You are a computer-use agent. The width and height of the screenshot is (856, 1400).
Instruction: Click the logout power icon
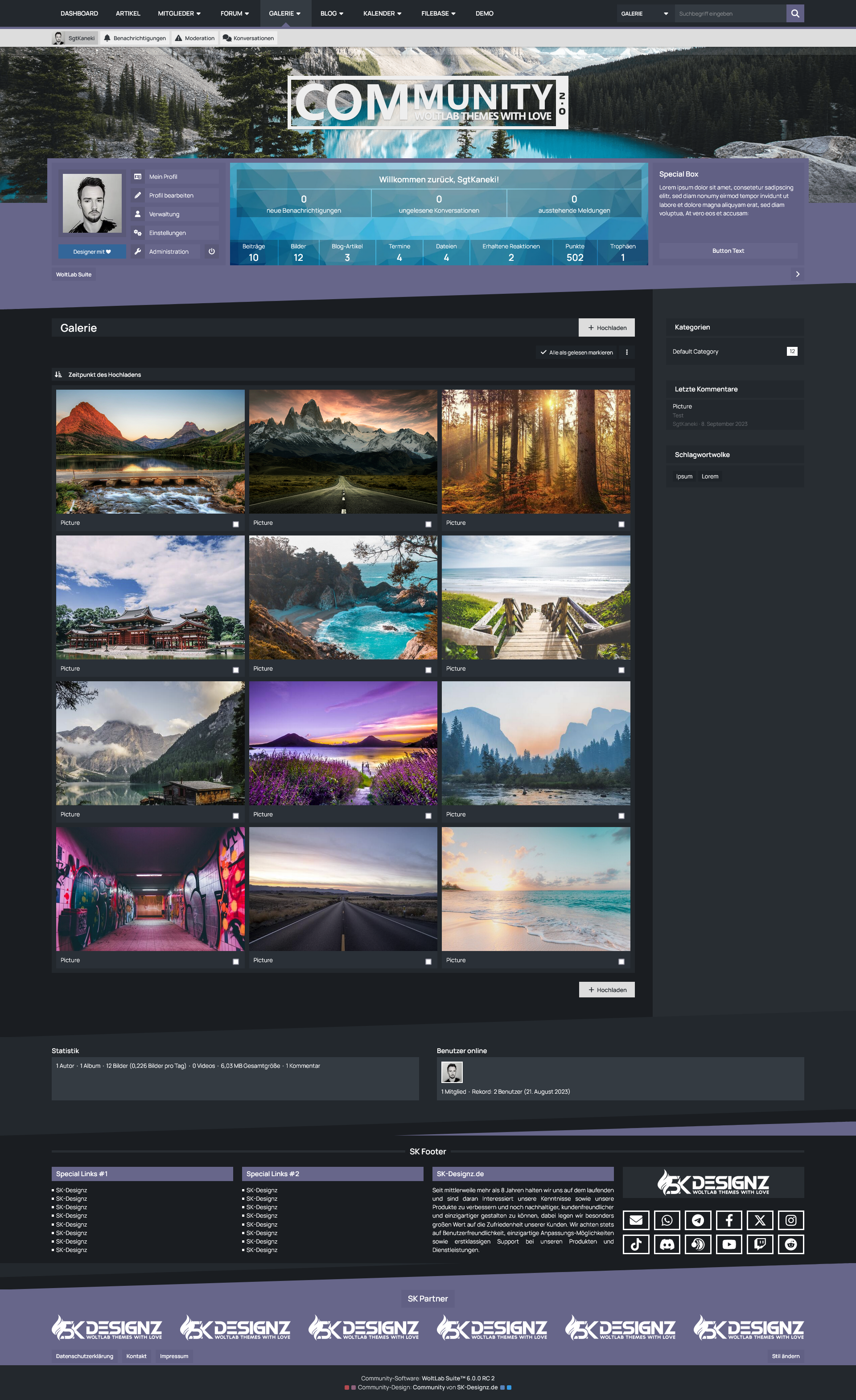tap(211, 251)
